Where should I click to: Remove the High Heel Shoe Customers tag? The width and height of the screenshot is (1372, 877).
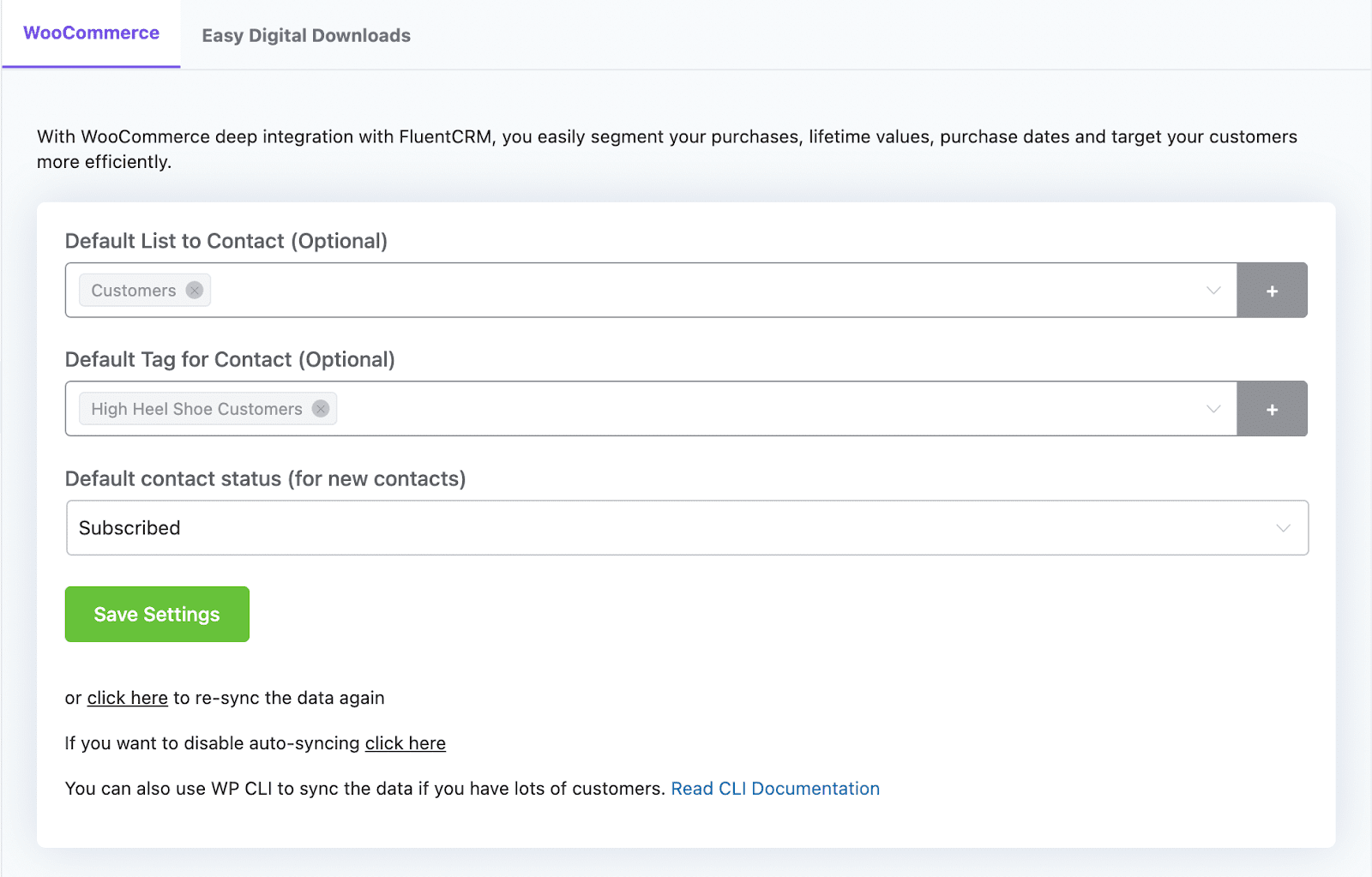click(x=321, y=409)
